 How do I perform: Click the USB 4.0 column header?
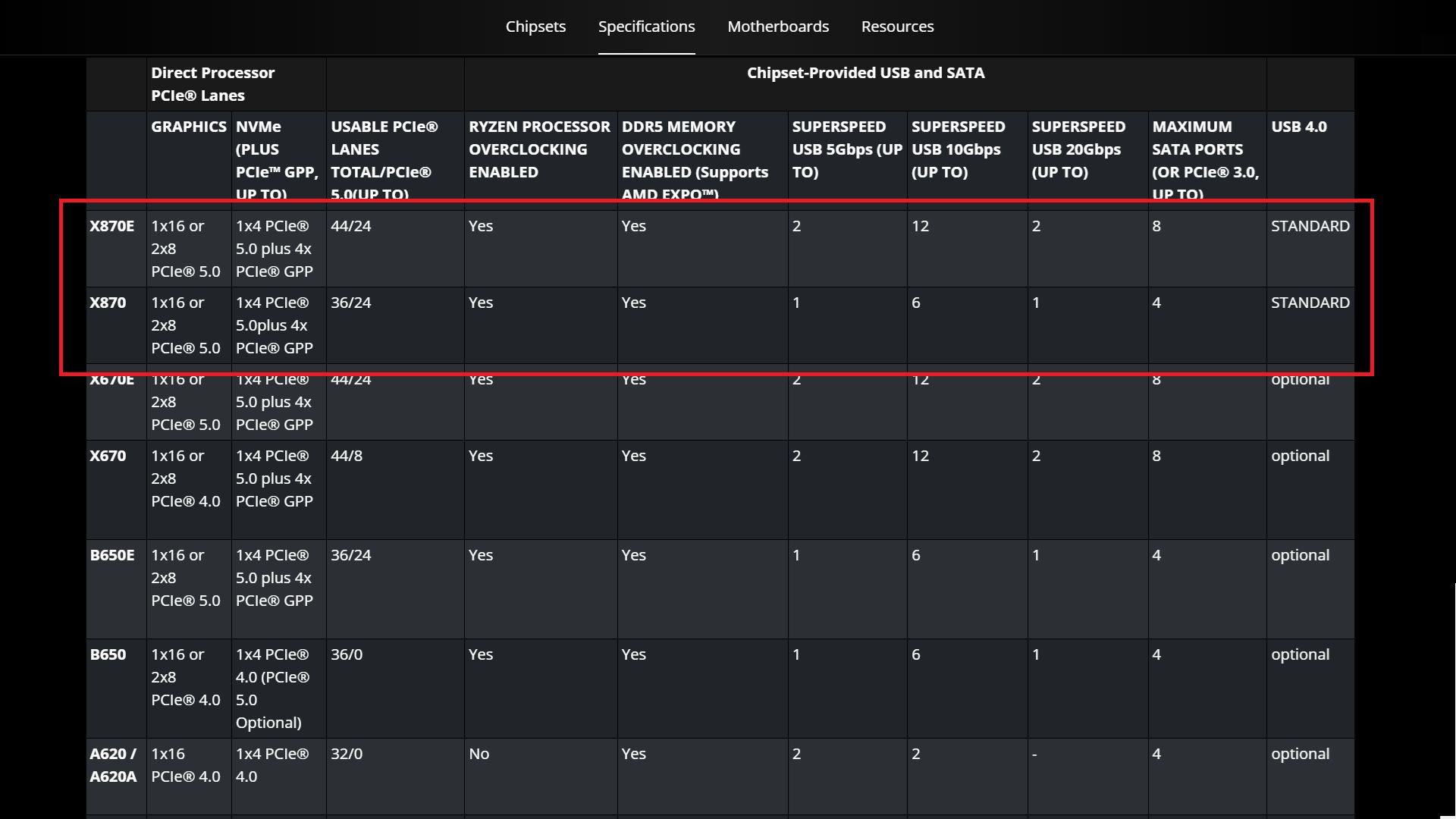pos(1298,127)
